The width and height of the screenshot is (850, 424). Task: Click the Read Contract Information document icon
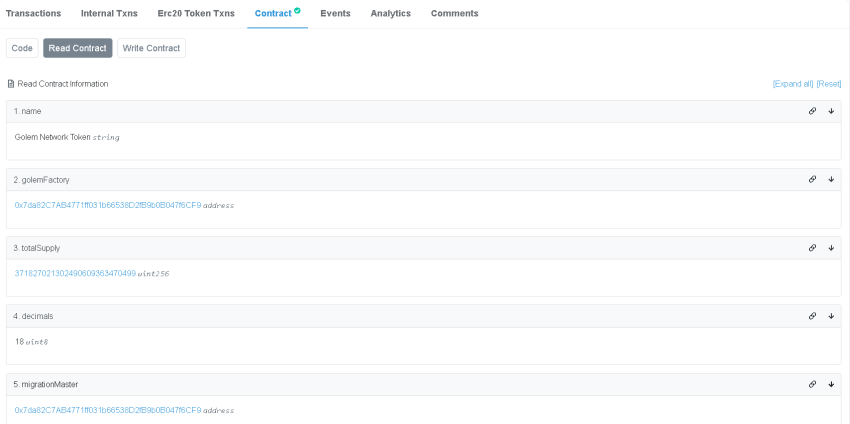(x=11, y=84)
